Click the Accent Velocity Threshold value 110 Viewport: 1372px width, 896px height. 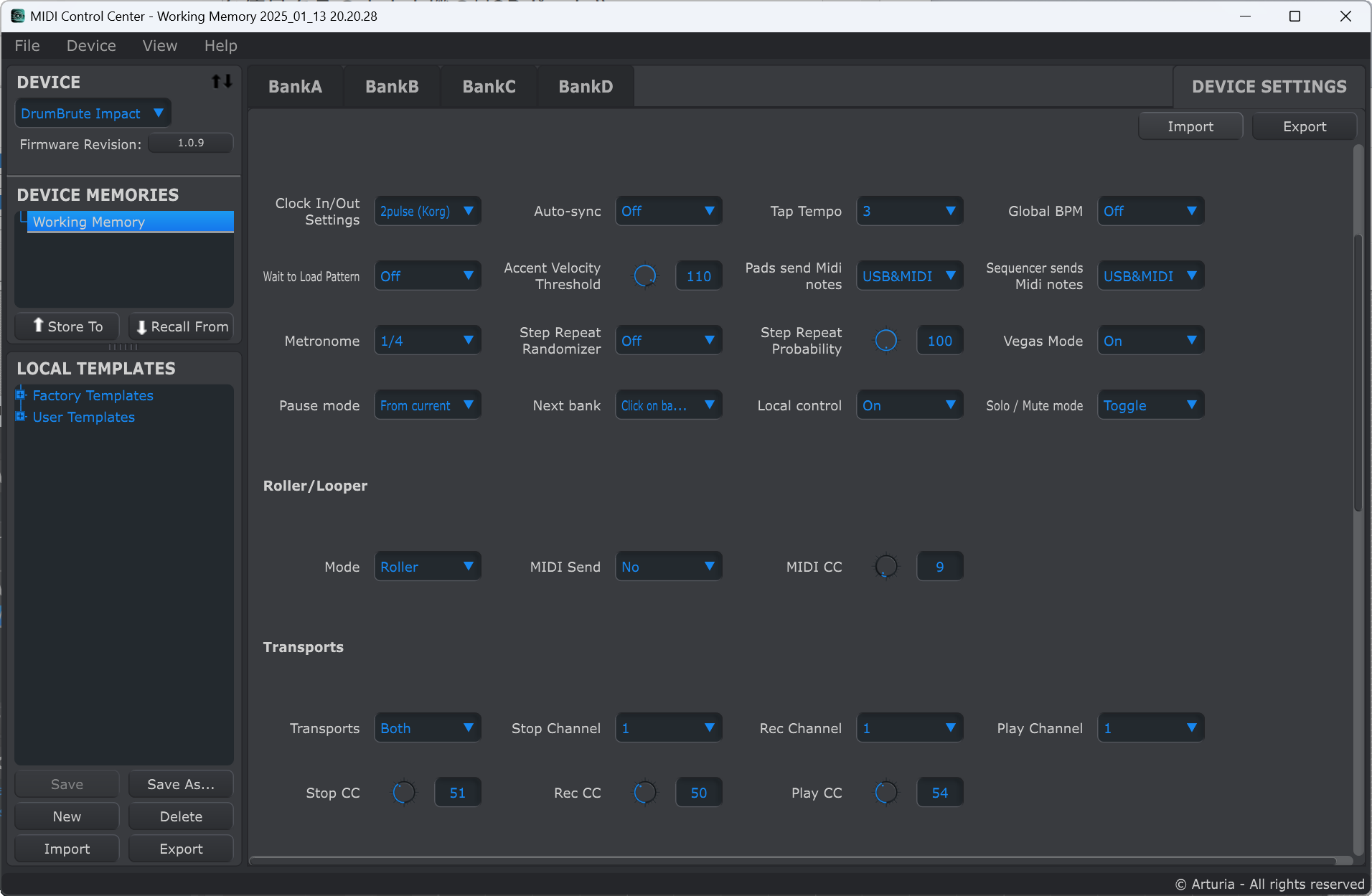click(699, 276)
